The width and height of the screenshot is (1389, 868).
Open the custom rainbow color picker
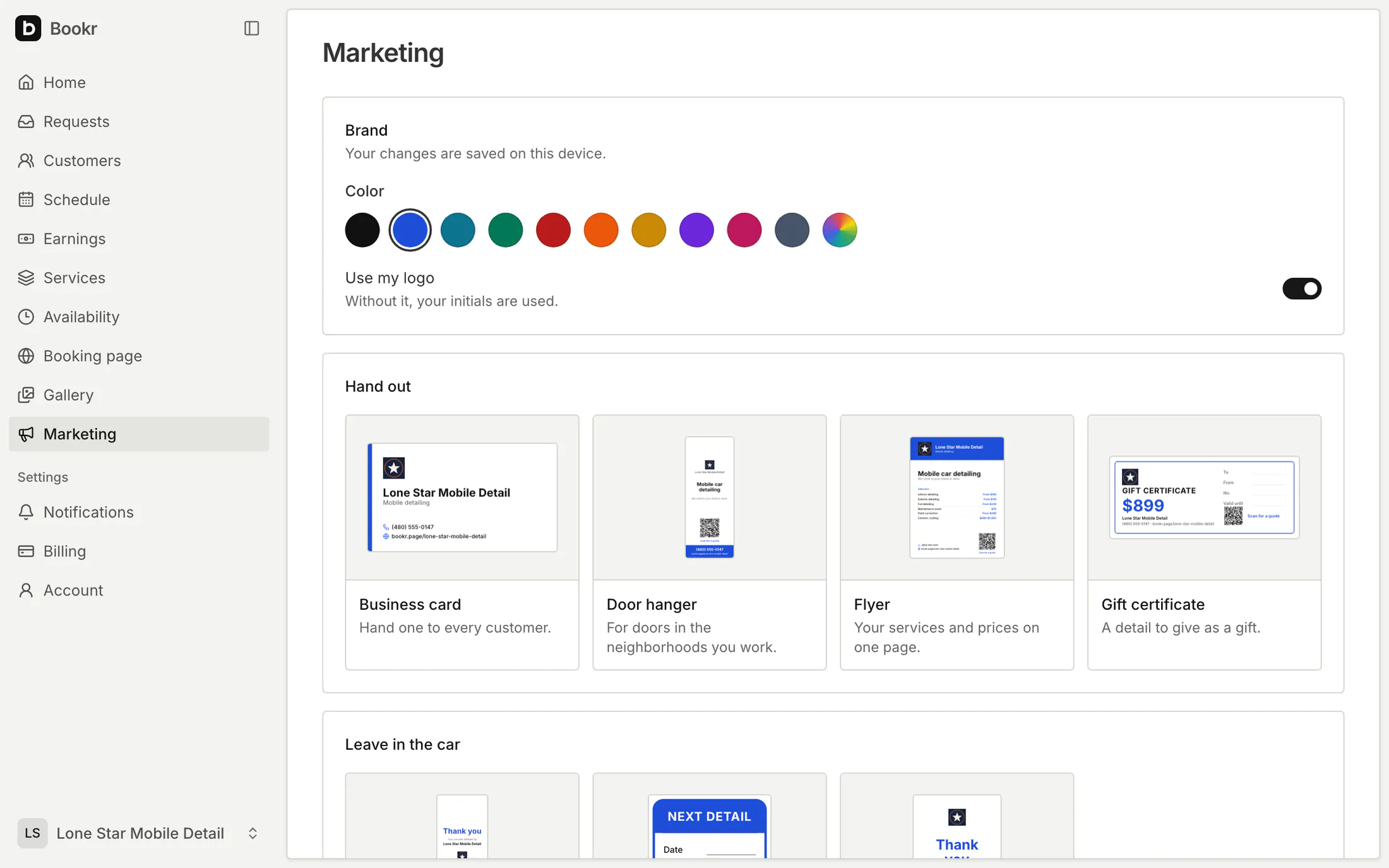(840, 230)
